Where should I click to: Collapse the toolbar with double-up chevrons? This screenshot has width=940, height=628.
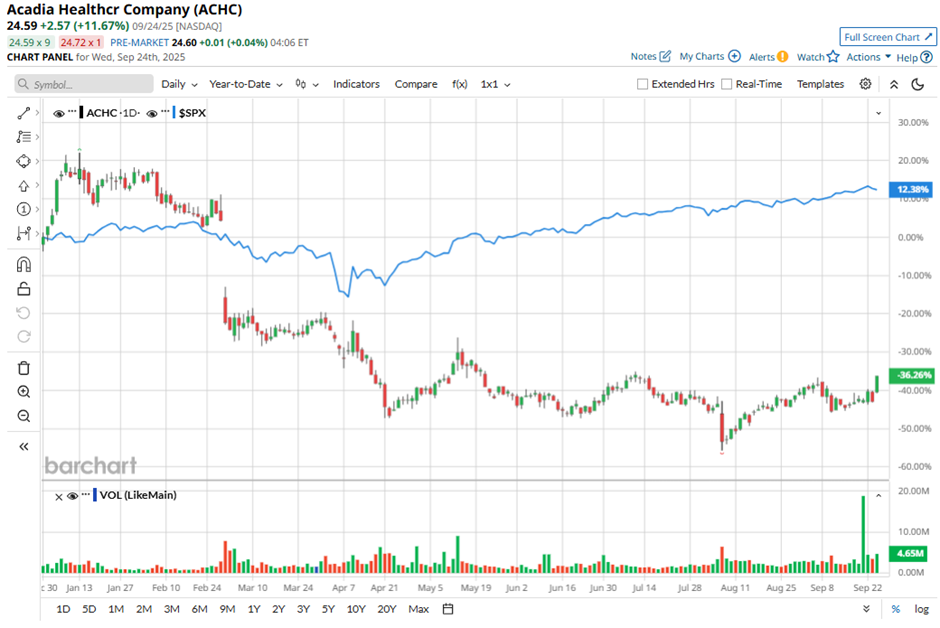click(894, 84)
